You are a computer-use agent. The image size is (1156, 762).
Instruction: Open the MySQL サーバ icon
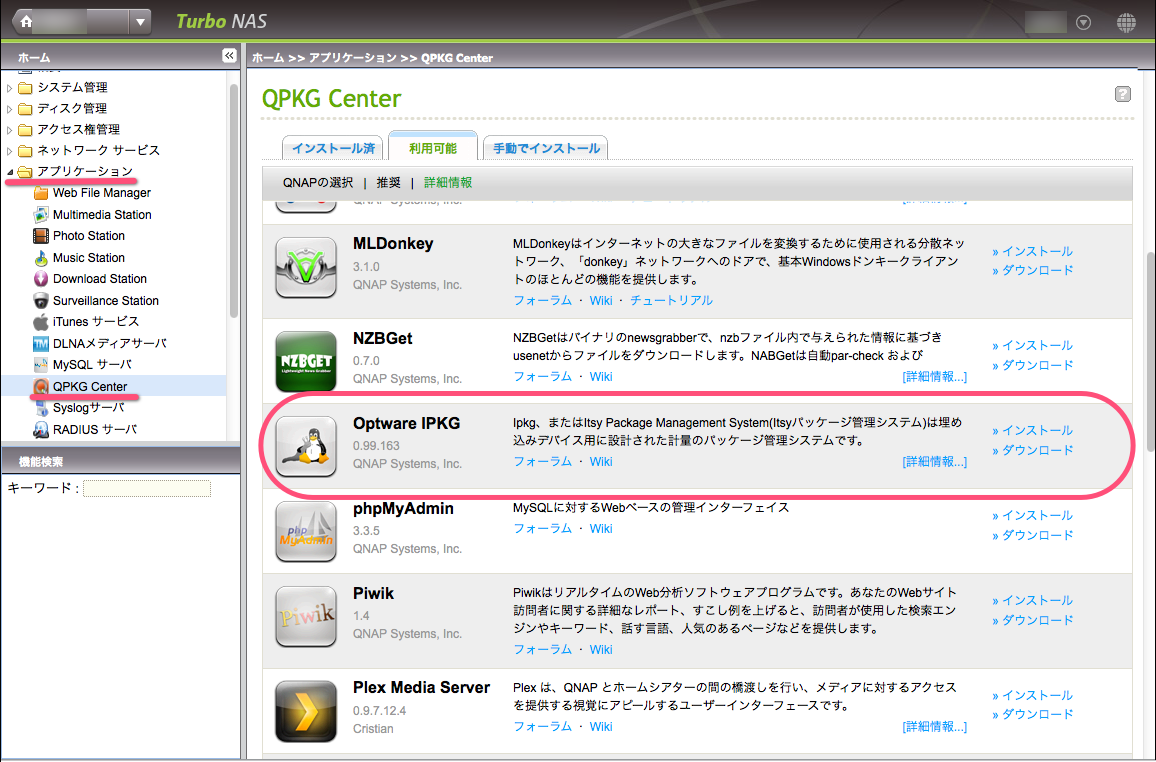click(x=41, y=365)
